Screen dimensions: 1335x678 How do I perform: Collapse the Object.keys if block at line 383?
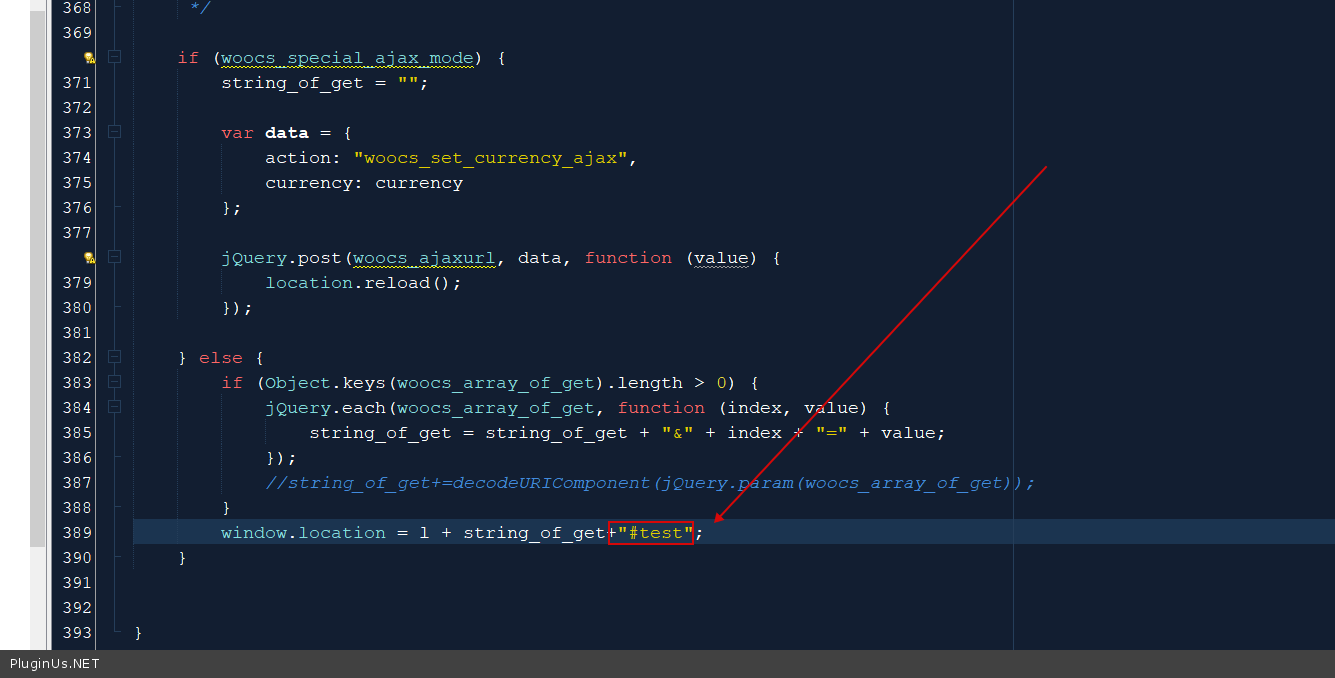114,382
